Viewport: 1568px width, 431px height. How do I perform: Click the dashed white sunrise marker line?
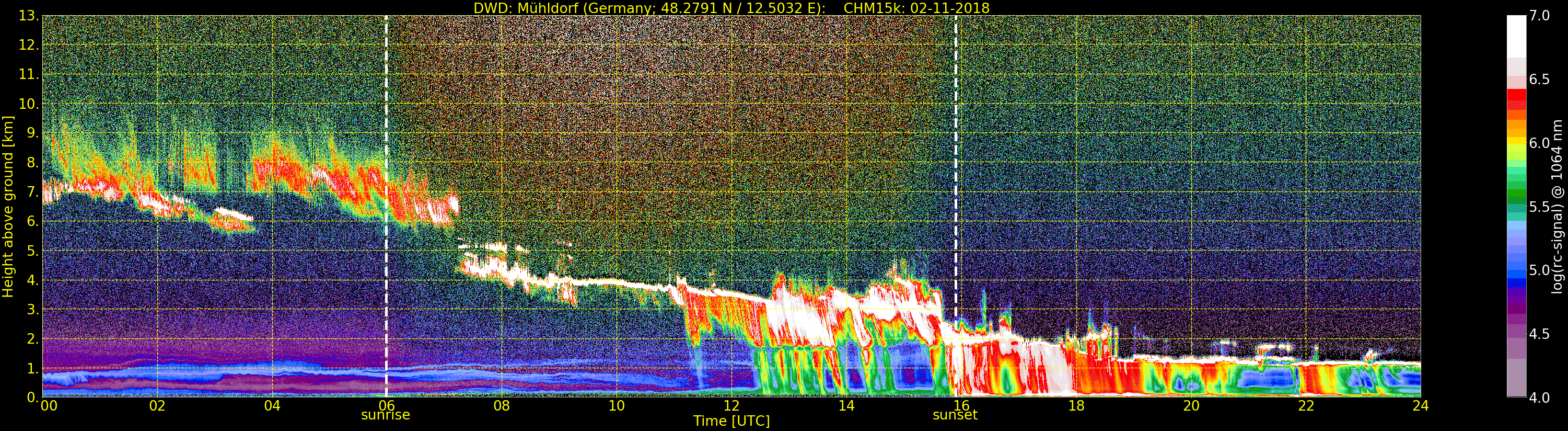click(x=386, y=207)
